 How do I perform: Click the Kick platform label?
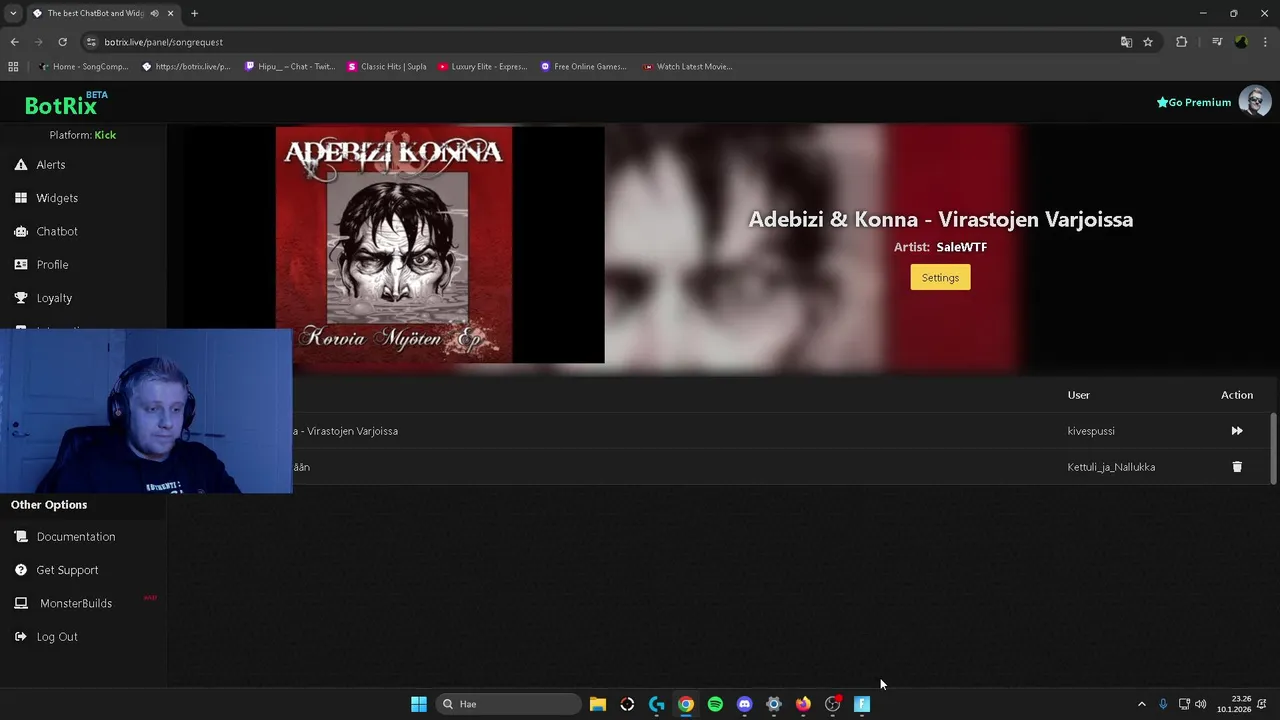coord(105,135)
